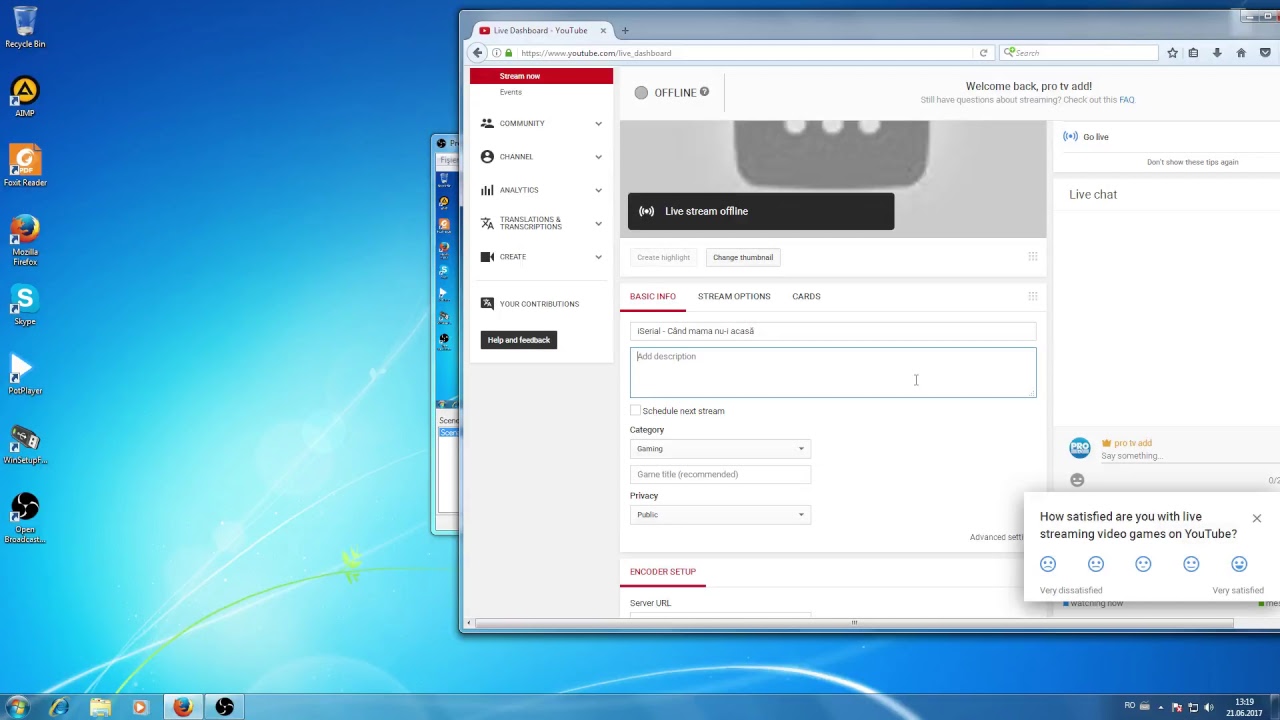The height and width of the screenshot is (720, 1280).
Task: Click the volume icon in system tray
Action: [x=1209, y=707]
